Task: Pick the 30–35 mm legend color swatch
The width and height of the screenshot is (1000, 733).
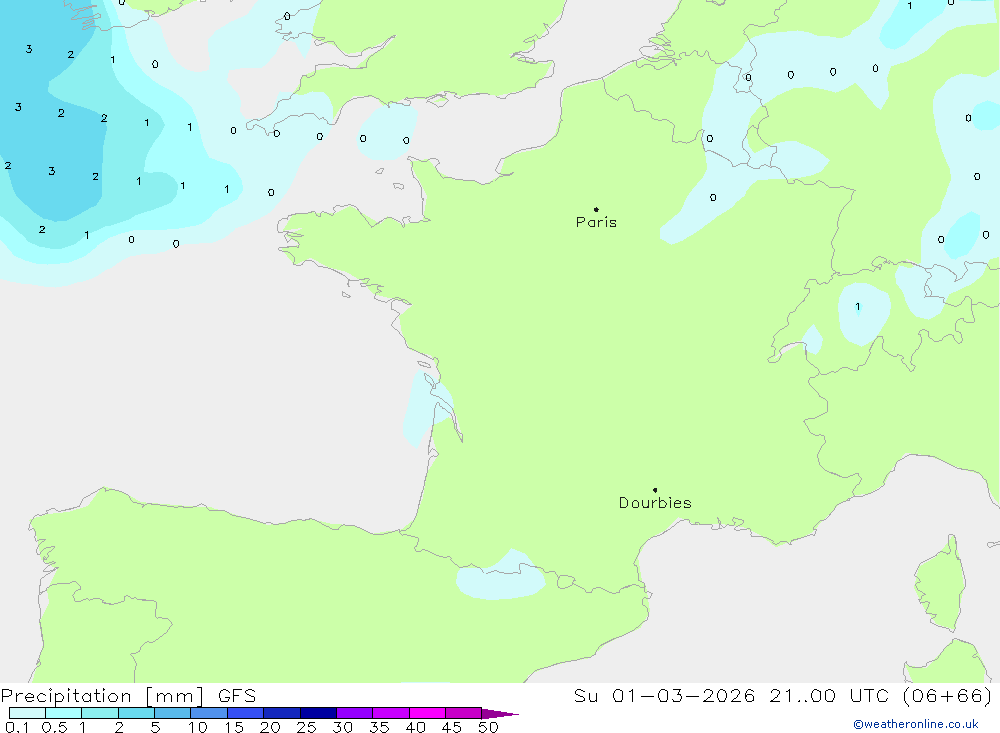Action: tap(355, 713)
